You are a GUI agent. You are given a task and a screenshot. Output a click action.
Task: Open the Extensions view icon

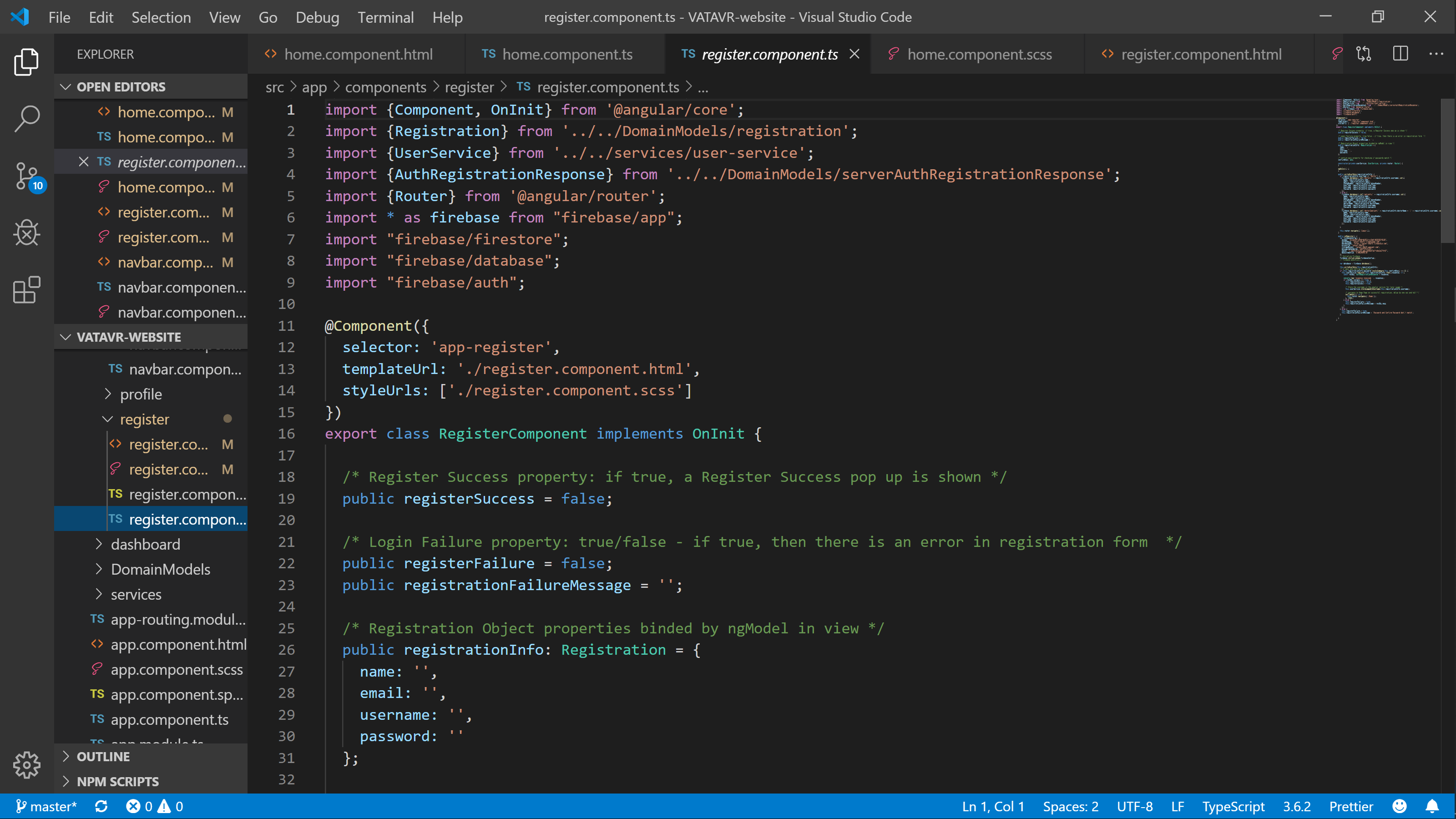pyautogui.click(x=26, y=290)
